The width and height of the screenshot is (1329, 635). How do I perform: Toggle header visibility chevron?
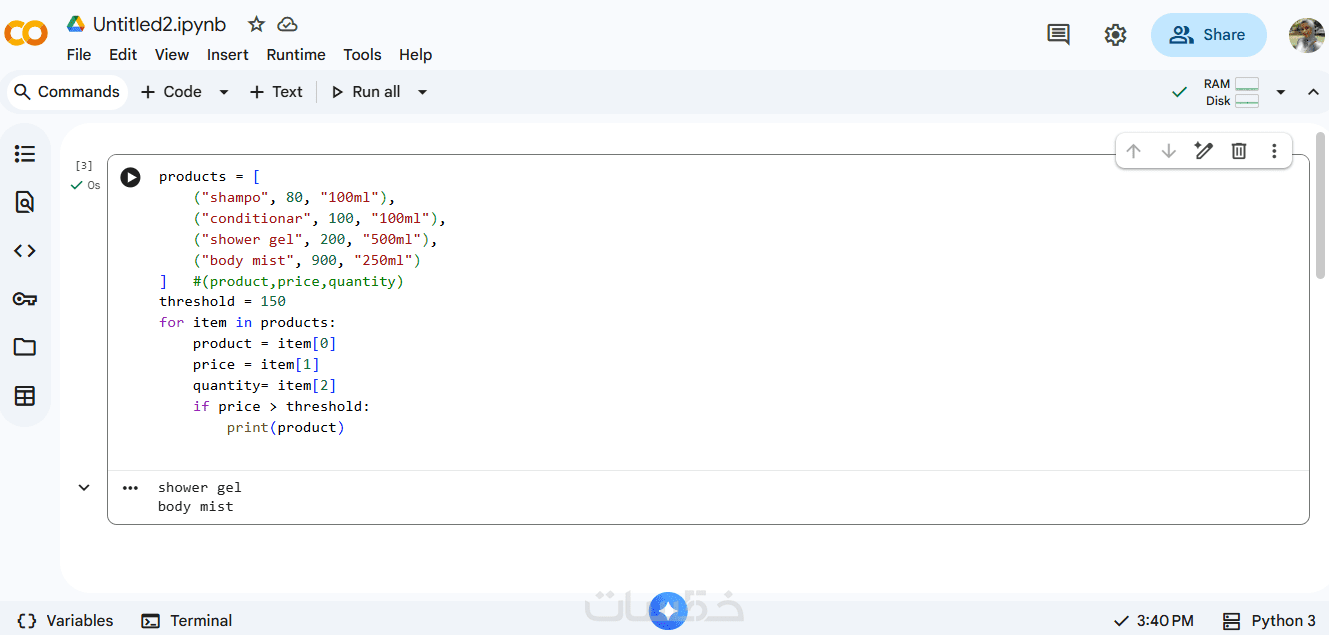(x=1313, y=92)
